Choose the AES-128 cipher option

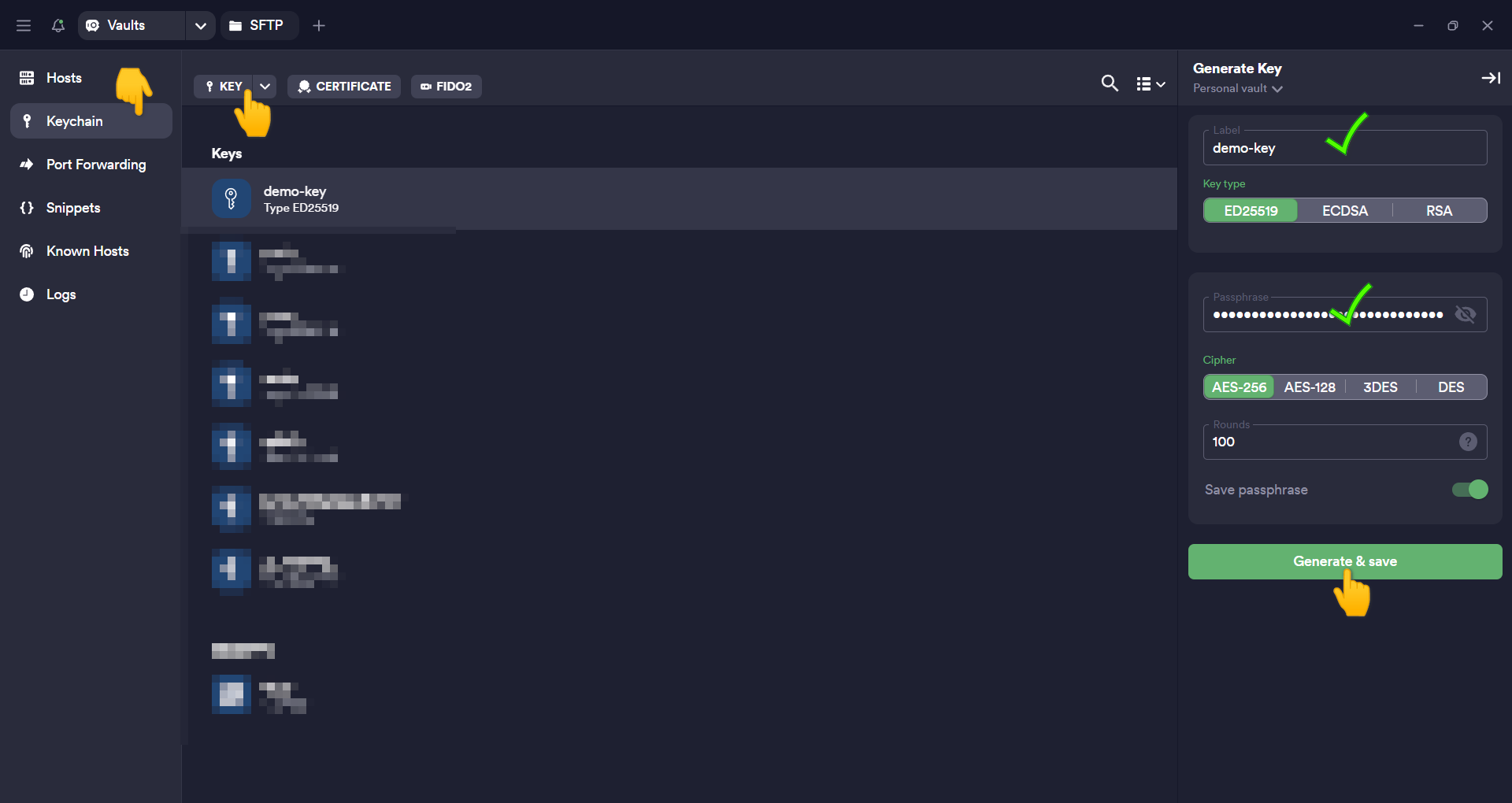[1309, 387]
